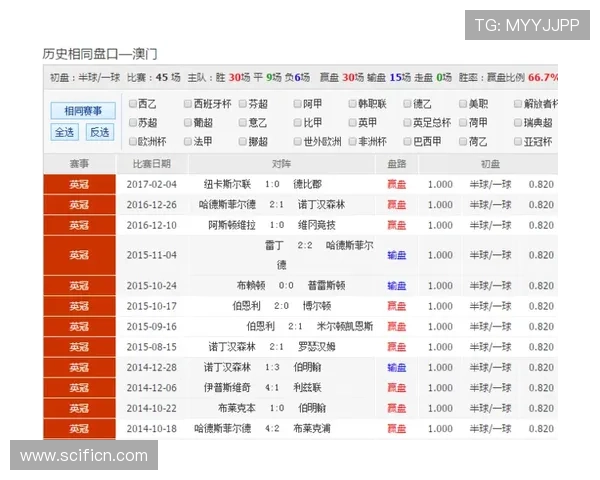Select the 德乙 checkbox
The image size is (600, 480).
407,104
